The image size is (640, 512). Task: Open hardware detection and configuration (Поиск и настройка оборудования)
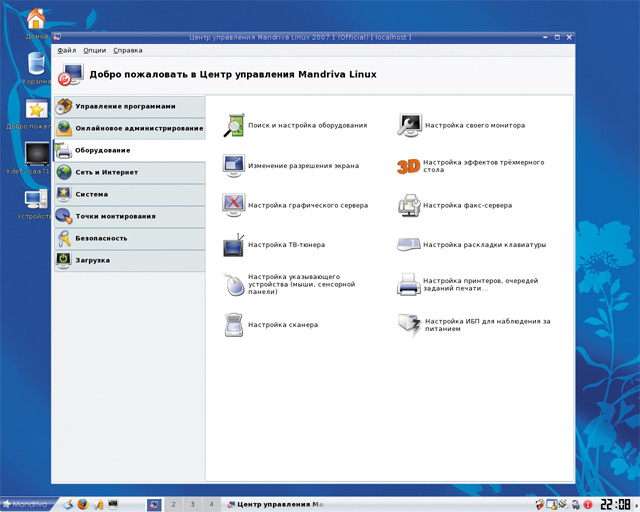(x=295, y=125)
